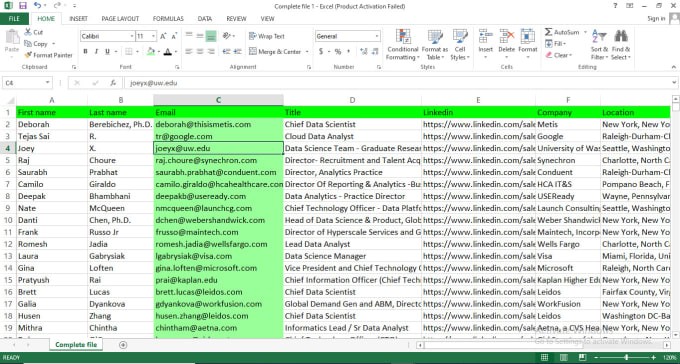
Task: Expand the formula bar
Action: [674, 82]
